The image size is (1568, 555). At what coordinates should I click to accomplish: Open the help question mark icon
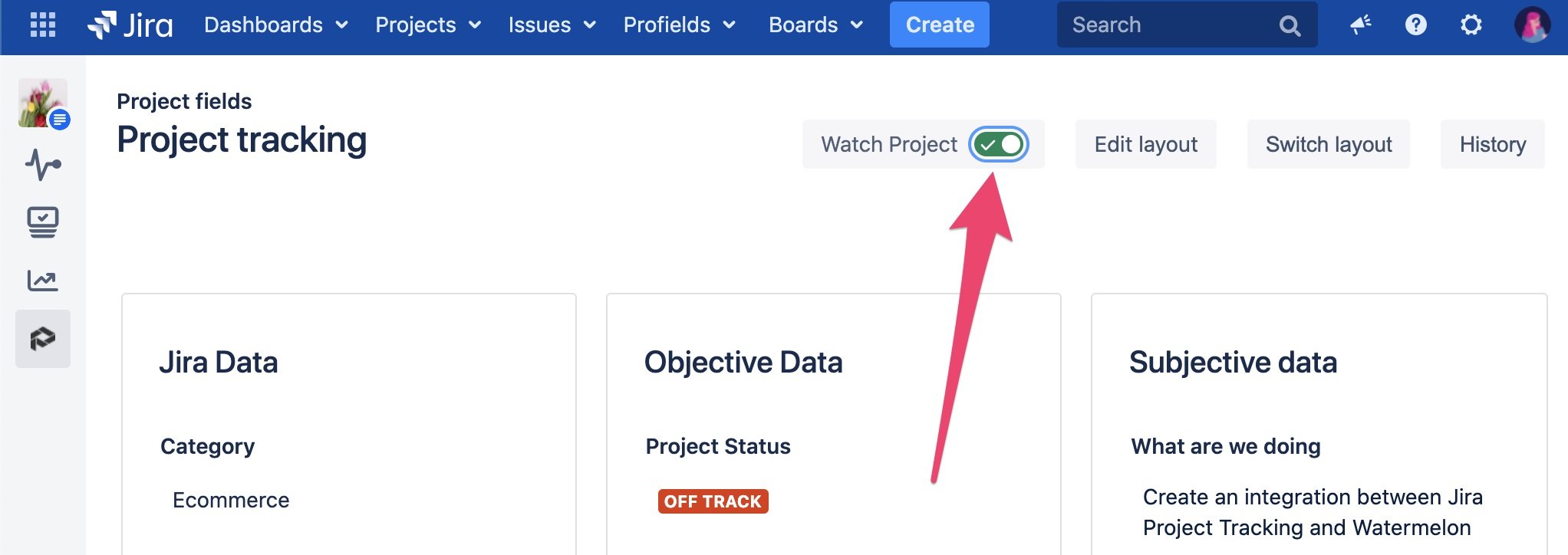[x=1415, y=25]
